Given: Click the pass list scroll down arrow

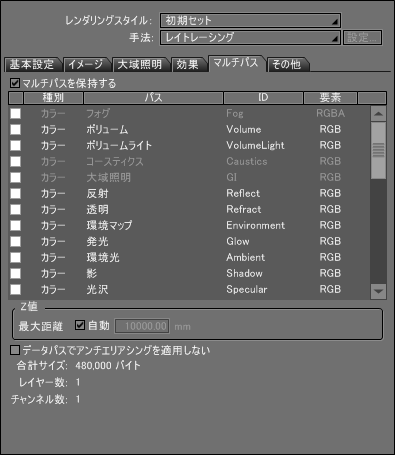Looking at the screenshot, I should click(x=378, y=291).
